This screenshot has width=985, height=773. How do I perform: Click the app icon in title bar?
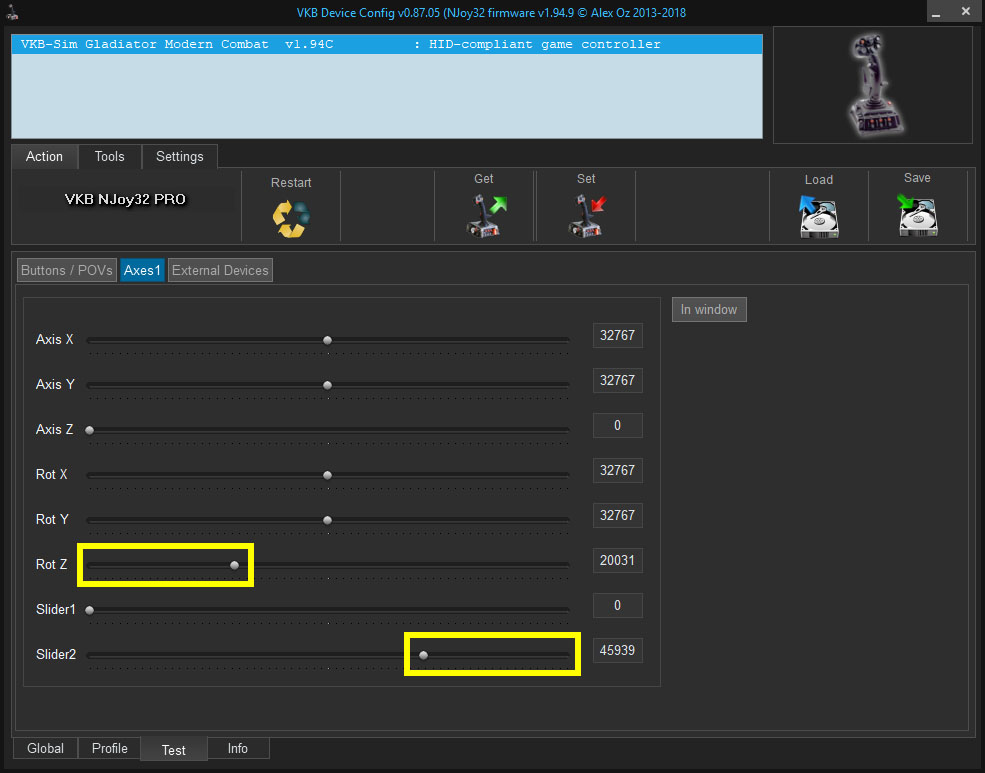click(12, 13)
